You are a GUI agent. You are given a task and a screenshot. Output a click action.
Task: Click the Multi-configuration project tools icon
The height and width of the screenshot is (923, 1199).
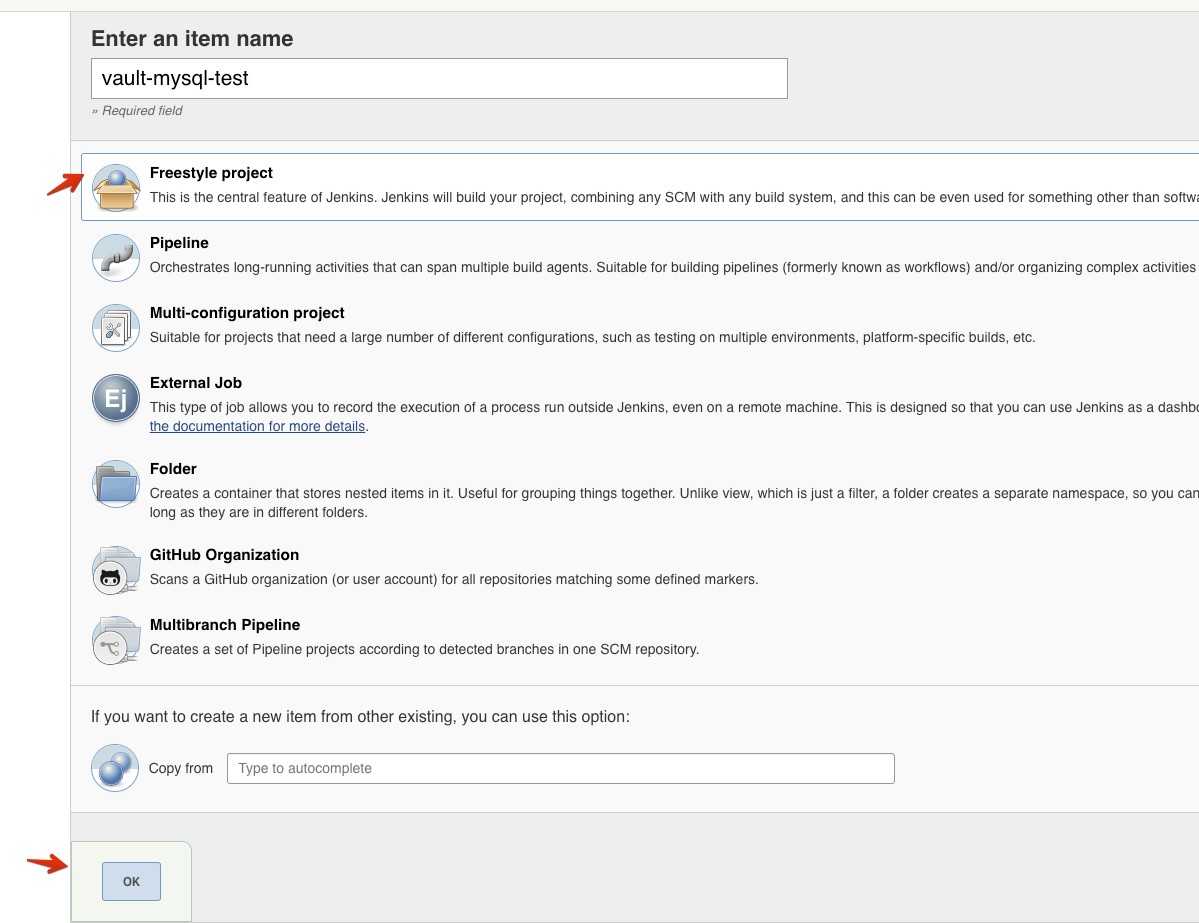(x=116, y=327)
